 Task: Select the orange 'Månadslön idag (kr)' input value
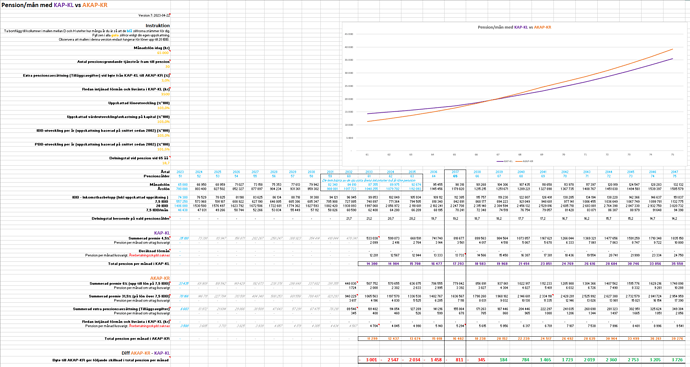click(163, 53)
